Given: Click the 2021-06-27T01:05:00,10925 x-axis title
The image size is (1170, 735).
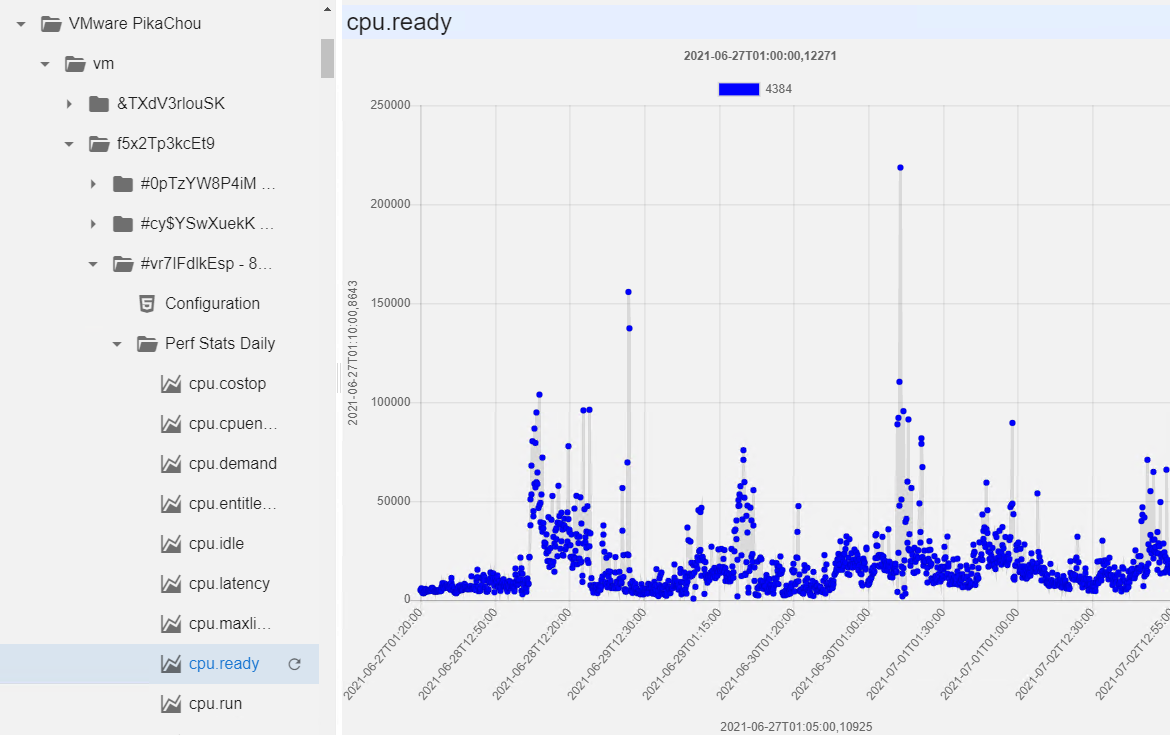Looking at the screenshot, I should [796, 727].
